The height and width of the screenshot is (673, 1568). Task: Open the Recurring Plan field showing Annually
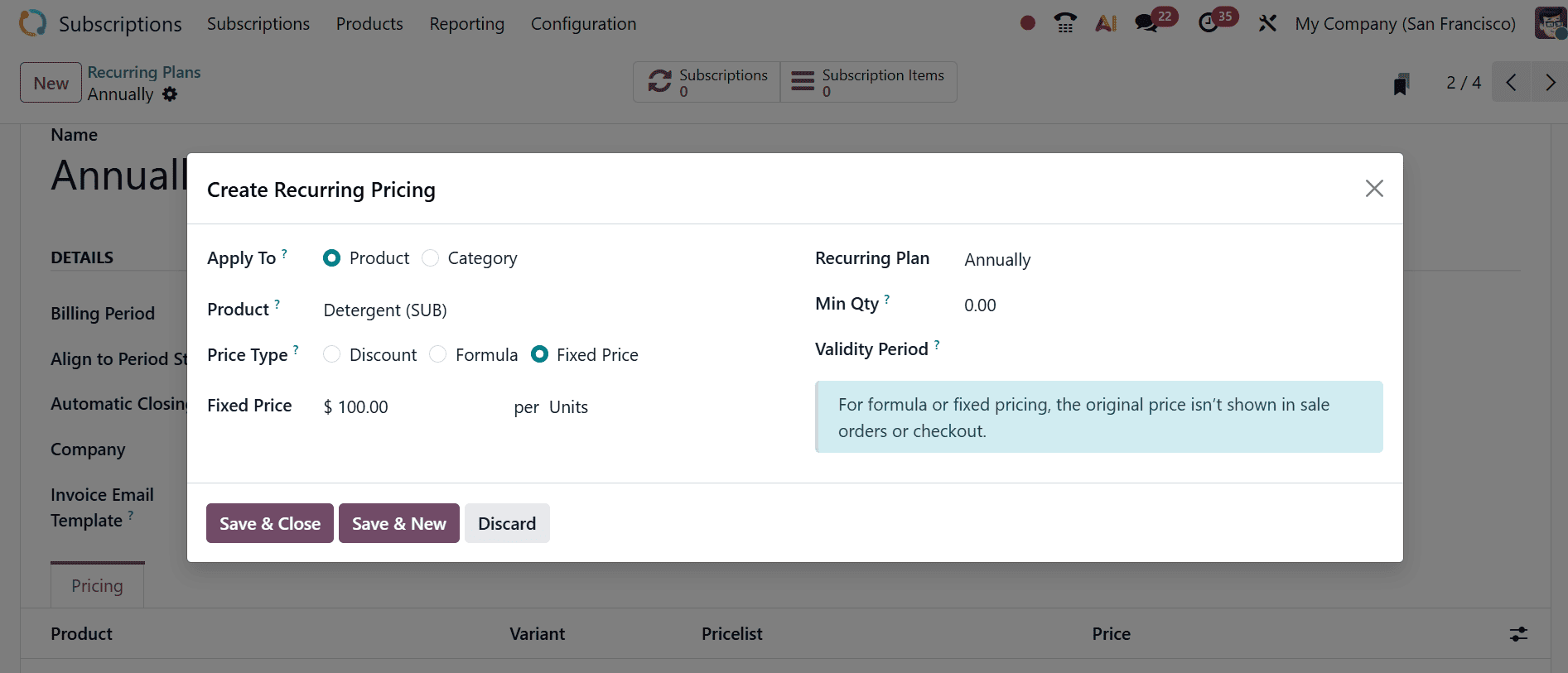click(997, 260)
